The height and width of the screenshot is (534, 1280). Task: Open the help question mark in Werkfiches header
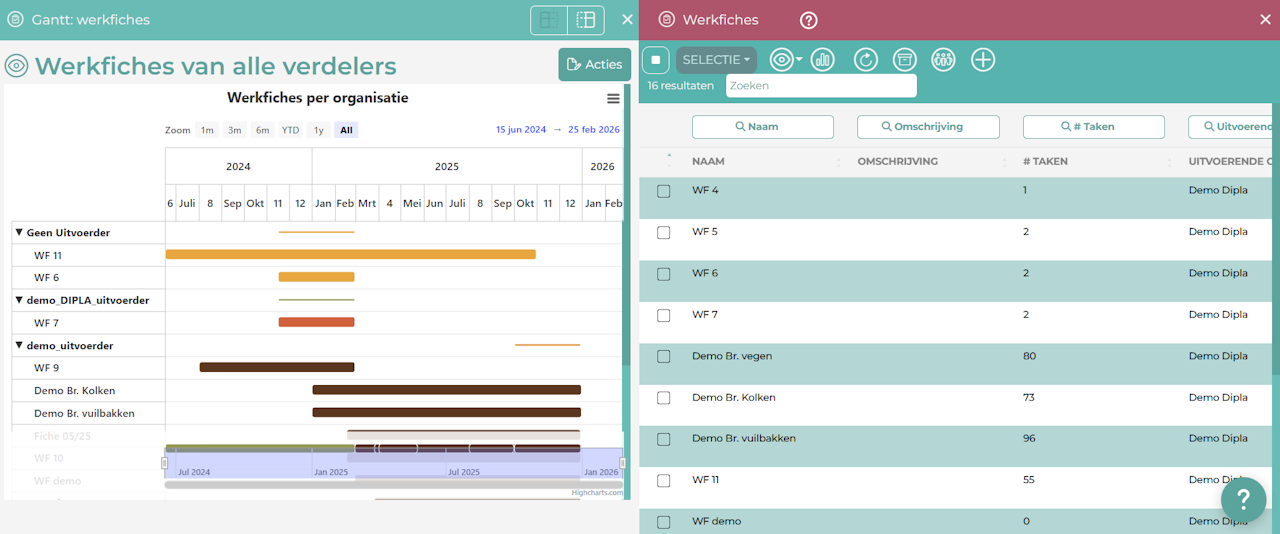coord(809,20)
